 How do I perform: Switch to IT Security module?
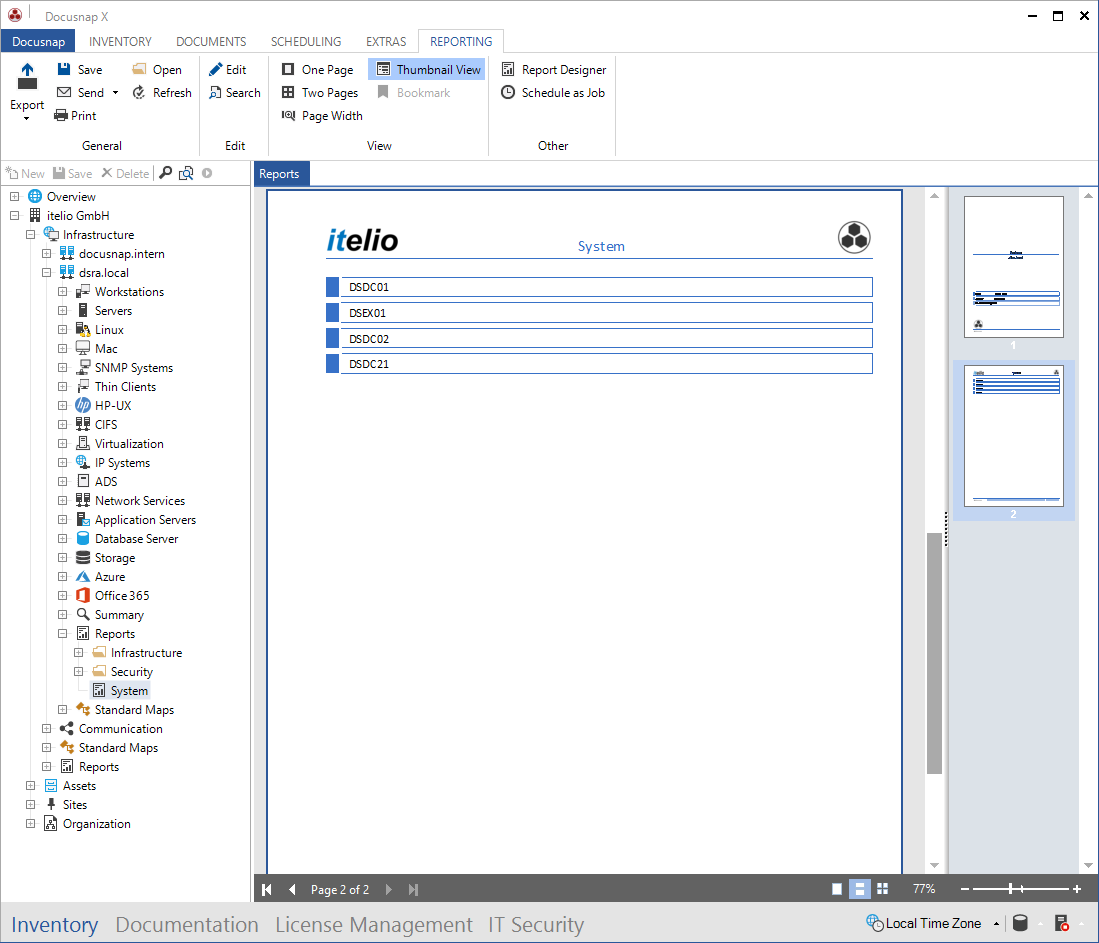coord(536,925)
